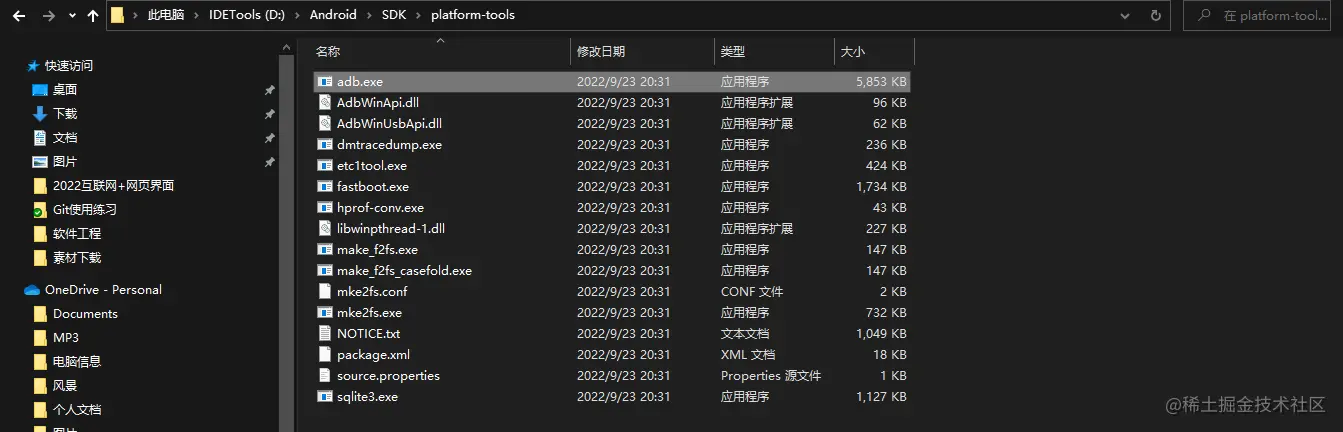This screenshot has height=432, width=1343.
Task: Click the NOTICE.txt file icon
Action: 325,333
